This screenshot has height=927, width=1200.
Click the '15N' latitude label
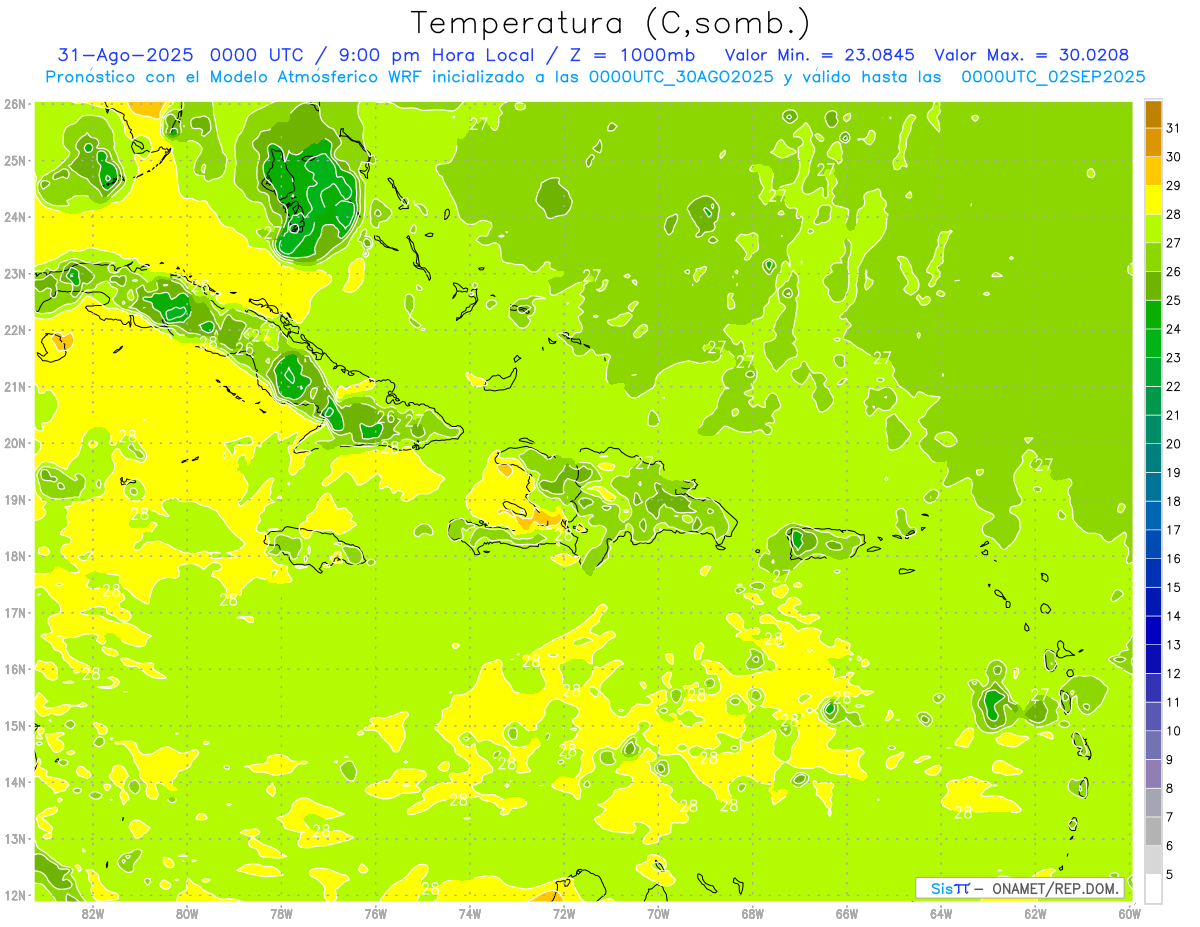tap(15, 726)
